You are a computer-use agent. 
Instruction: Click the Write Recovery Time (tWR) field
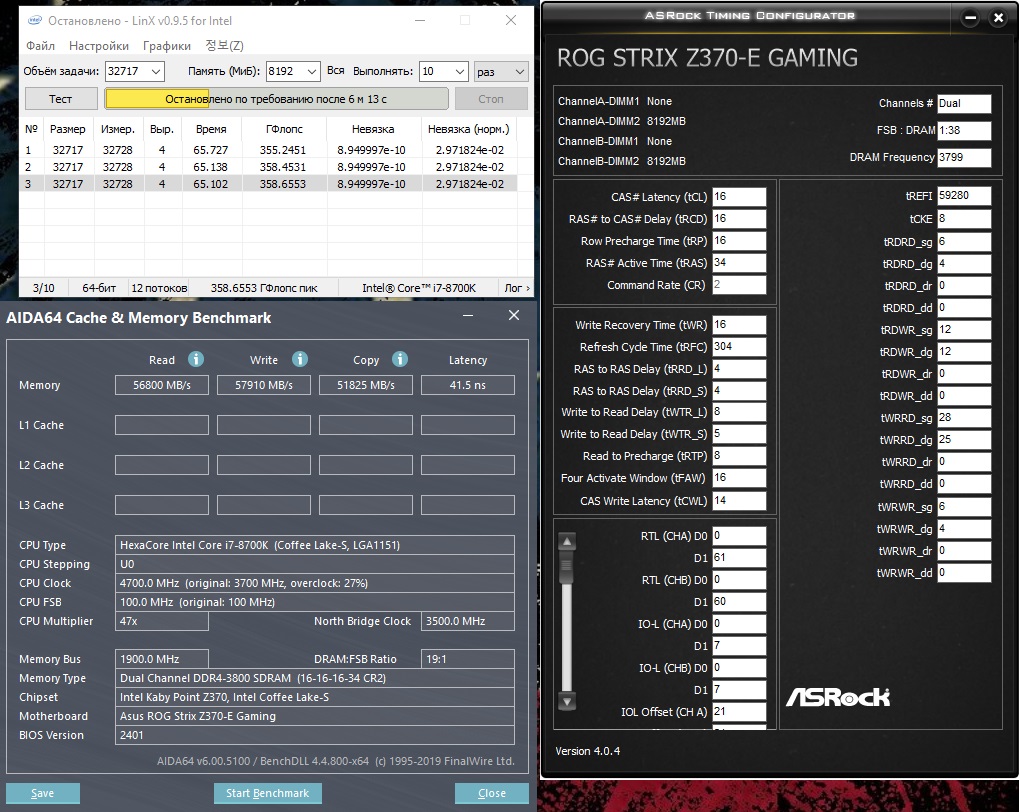739,324
